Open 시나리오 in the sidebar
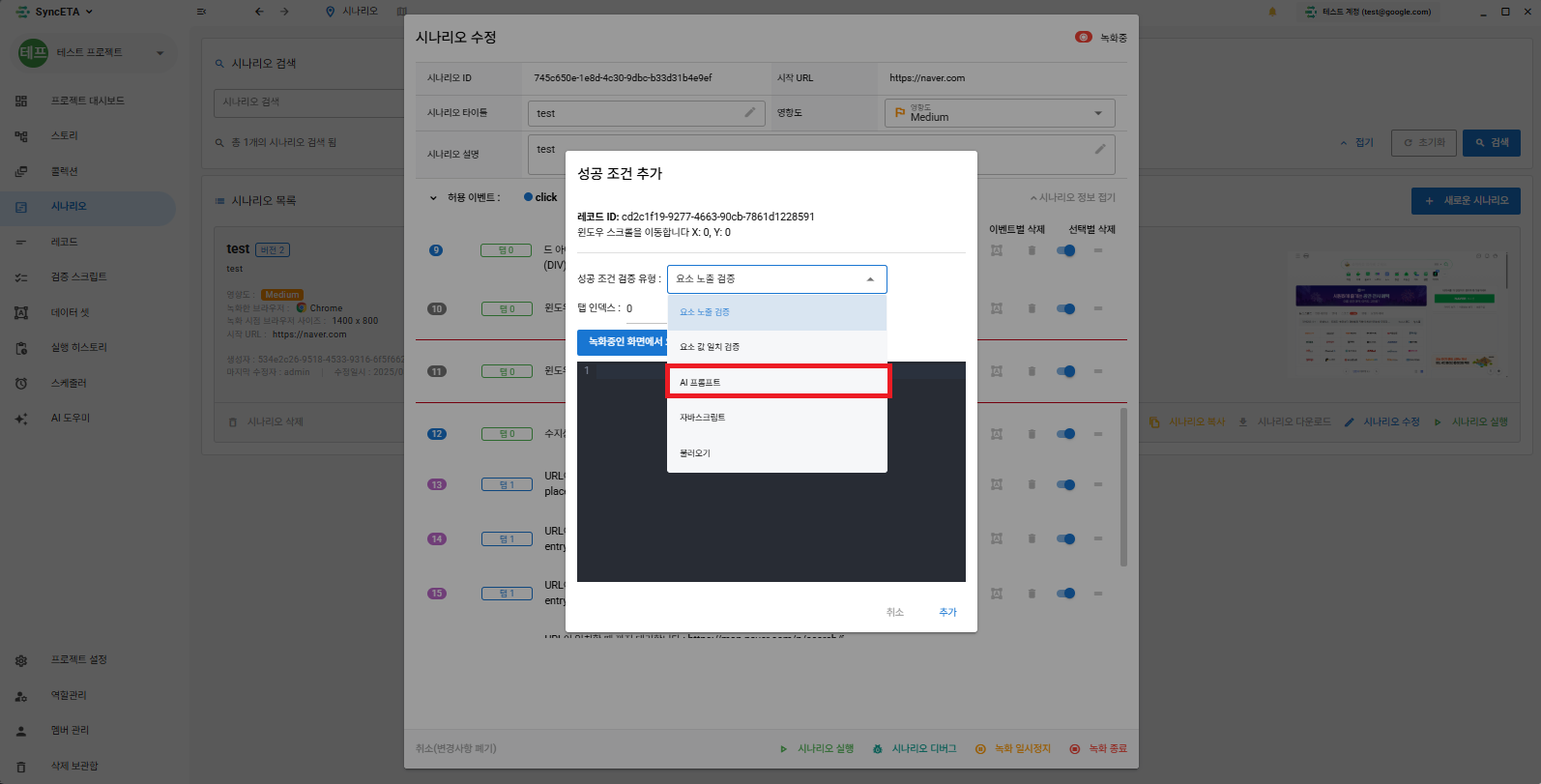The image size is (1541, 784). (87, 207)
